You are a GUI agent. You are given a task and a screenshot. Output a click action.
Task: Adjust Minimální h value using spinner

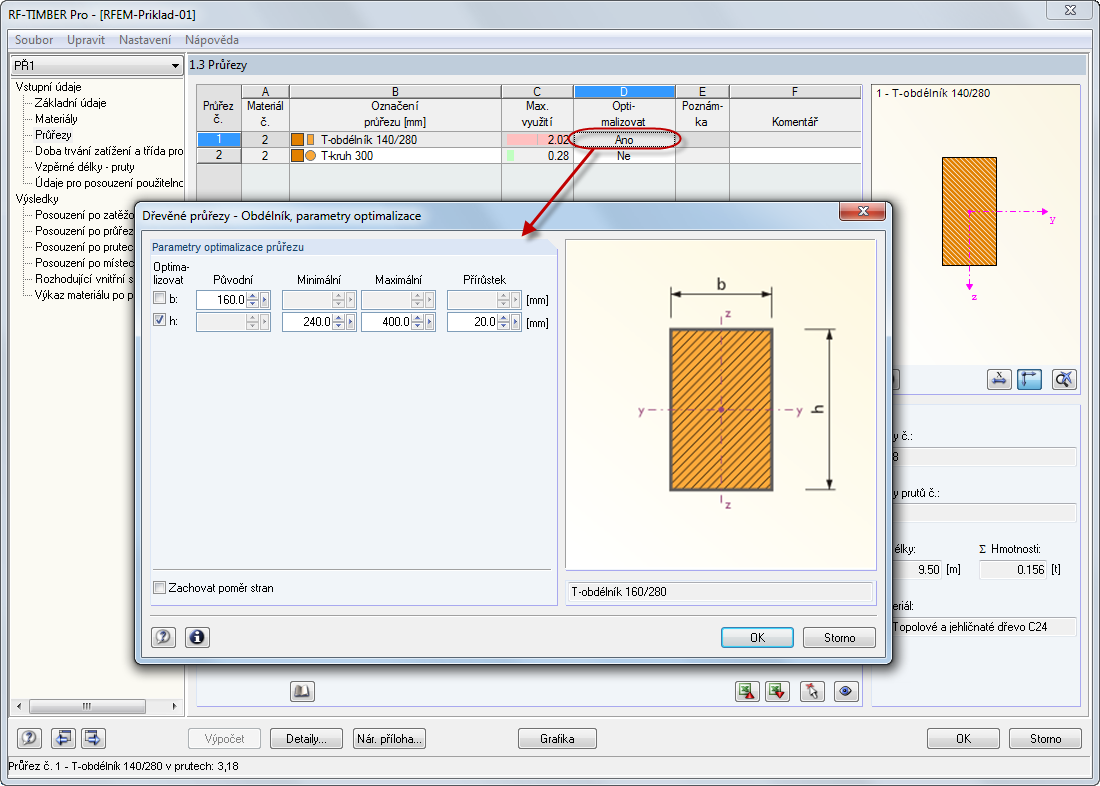[x=339, y=322]
